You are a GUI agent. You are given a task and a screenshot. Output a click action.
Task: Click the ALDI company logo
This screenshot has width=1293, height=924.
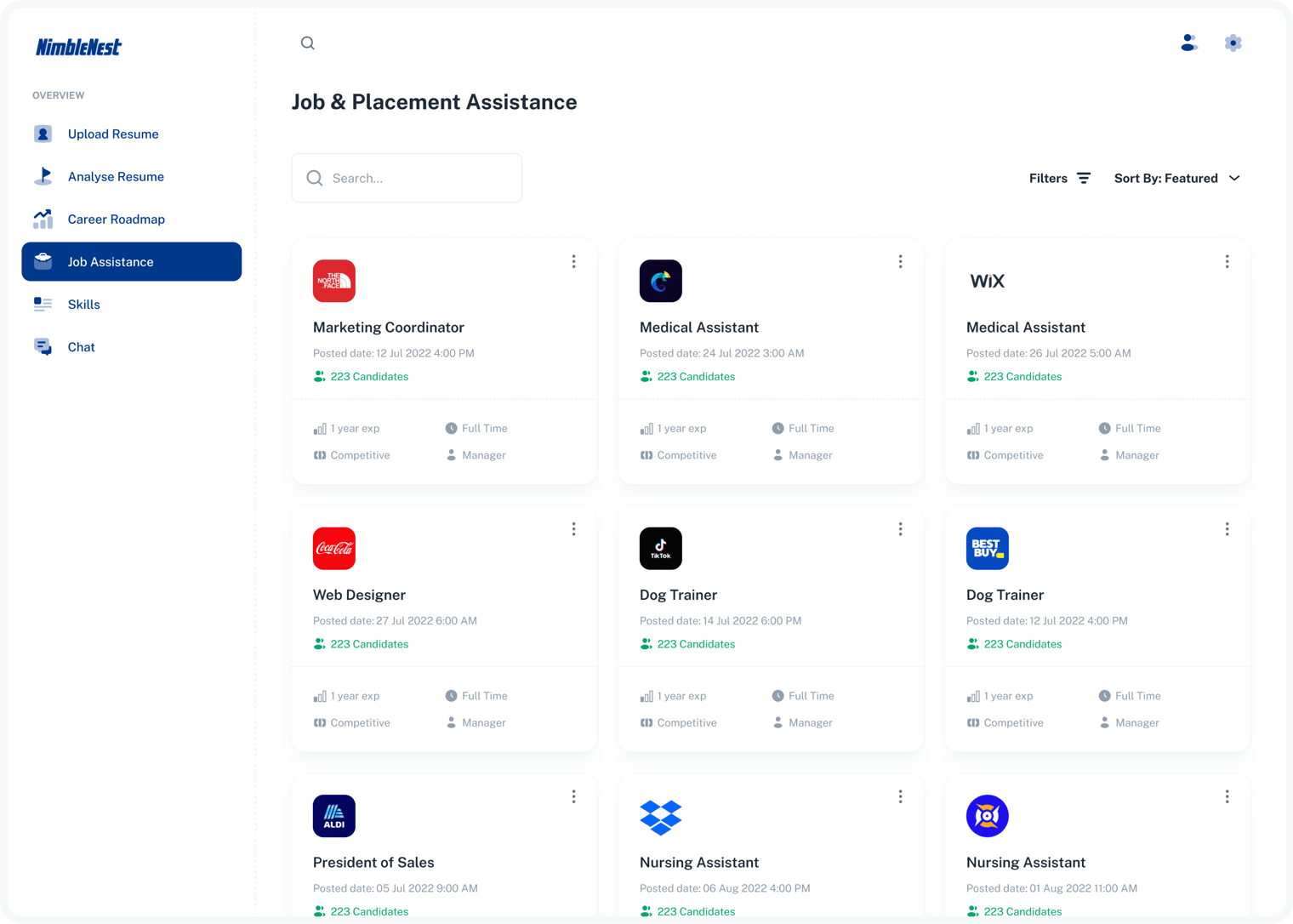point(334,816)
